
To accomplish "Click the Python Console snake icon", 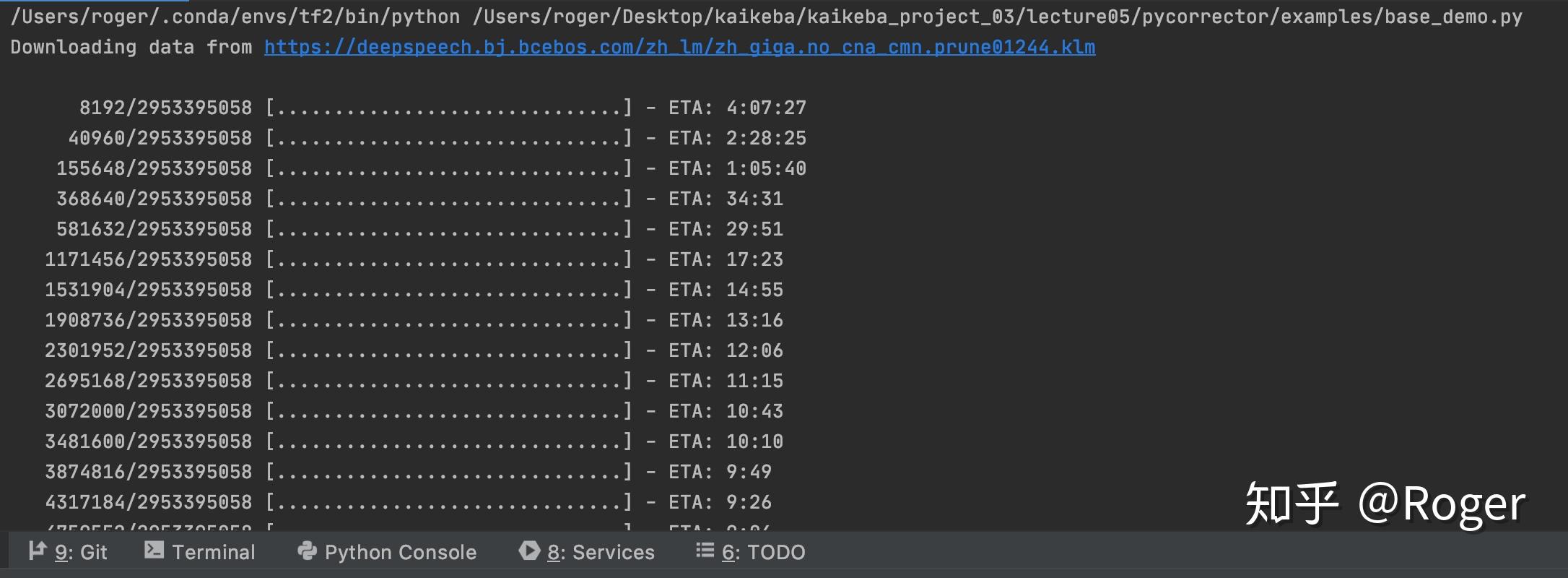I will 307,551.
